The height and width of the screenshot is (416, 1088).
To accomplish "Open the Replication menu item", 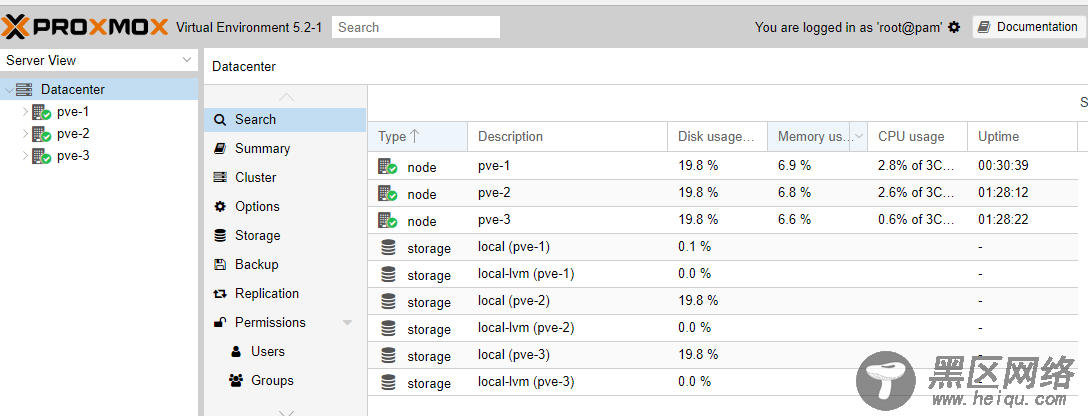I will [285, 294].
